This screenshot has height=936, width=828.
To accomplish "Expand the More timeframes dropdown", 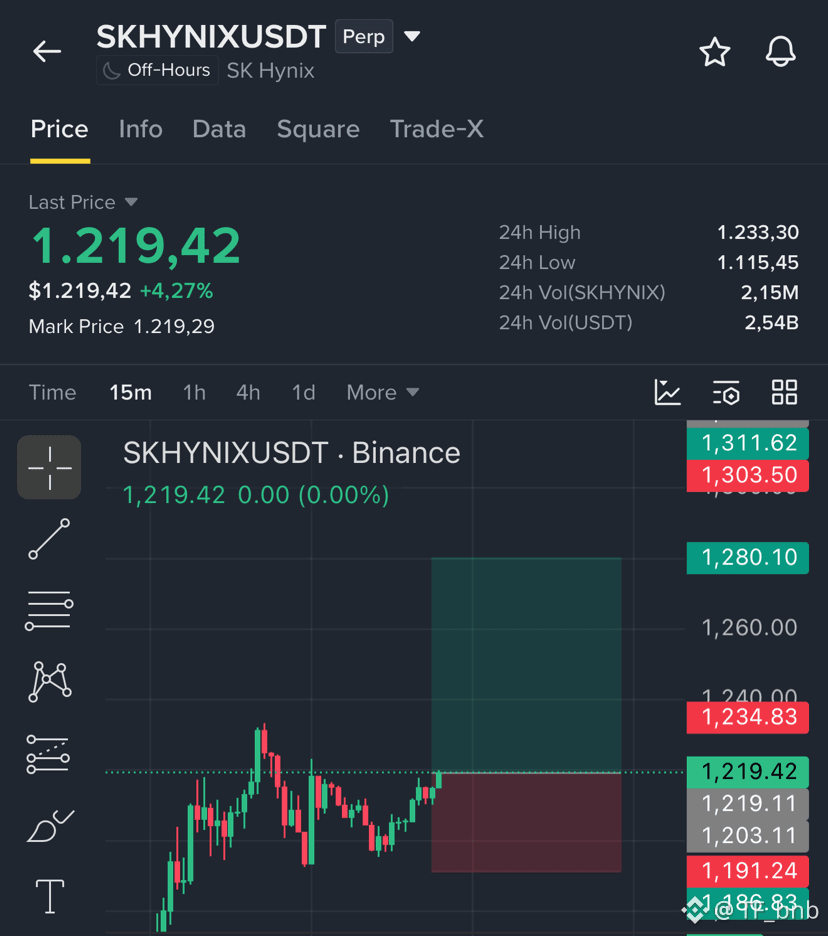I will tap(383, 393).
